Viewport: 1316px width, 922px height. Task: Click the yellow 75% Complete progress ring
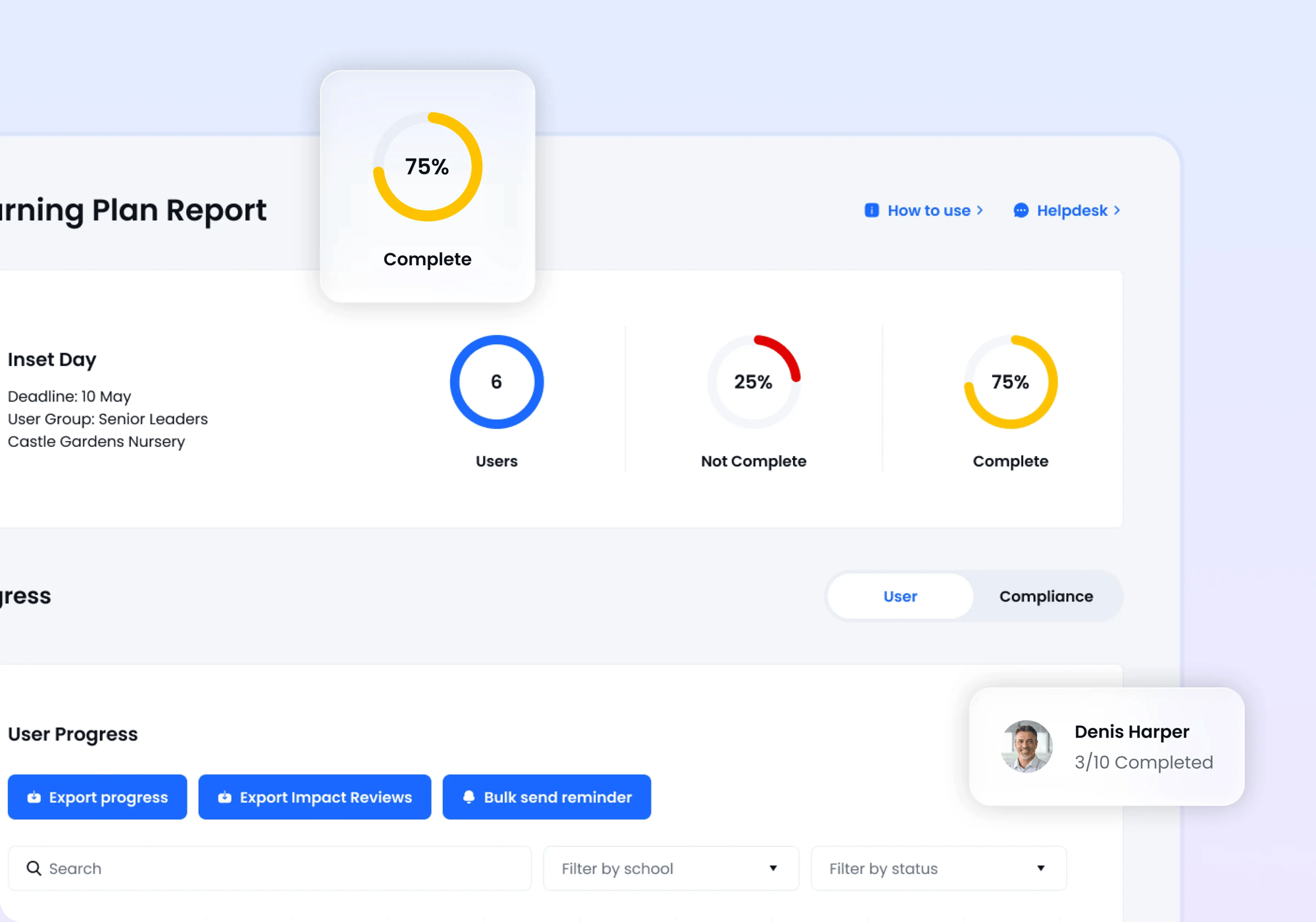pos(1011,382)
